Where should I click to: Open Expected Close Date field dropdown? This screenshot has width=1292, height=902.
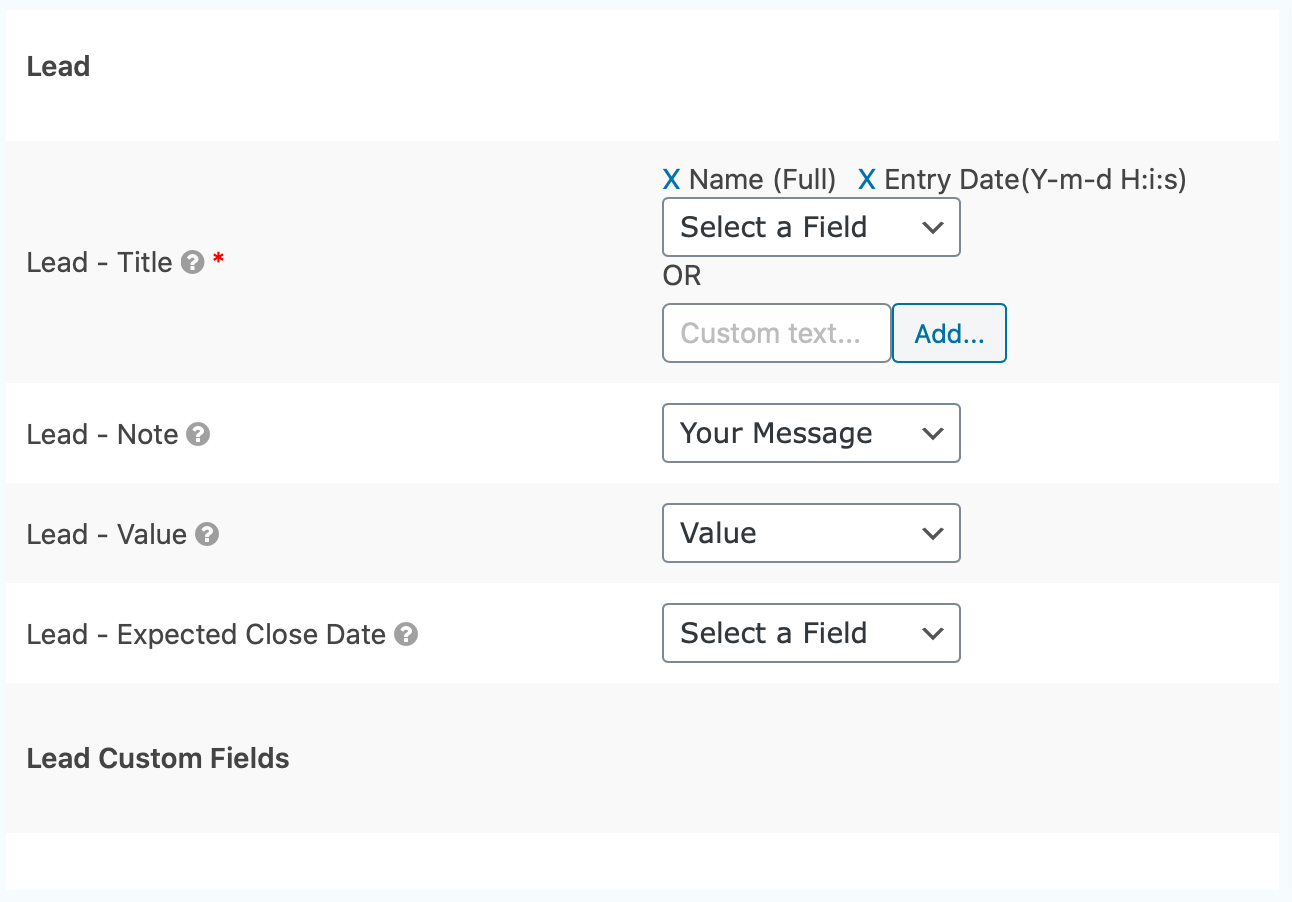click(811, 633)
